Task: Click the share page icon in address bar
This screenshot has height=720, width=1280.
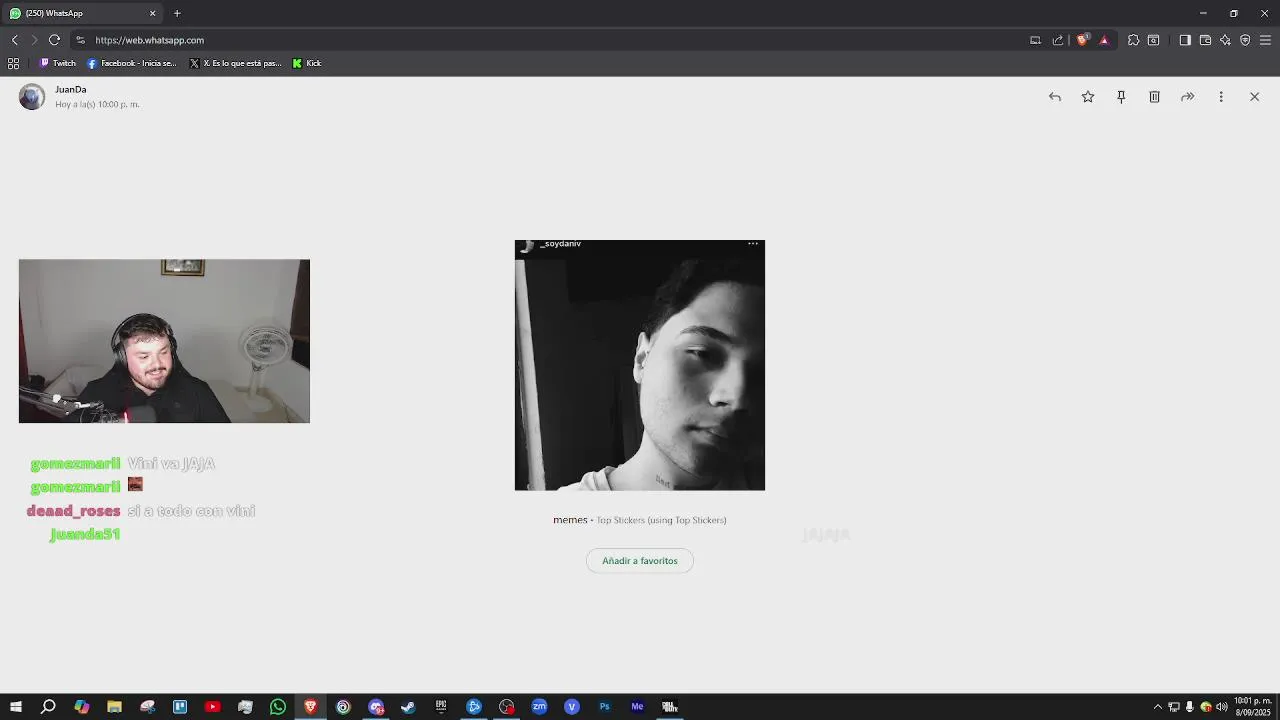Action: pos(1058,40)
